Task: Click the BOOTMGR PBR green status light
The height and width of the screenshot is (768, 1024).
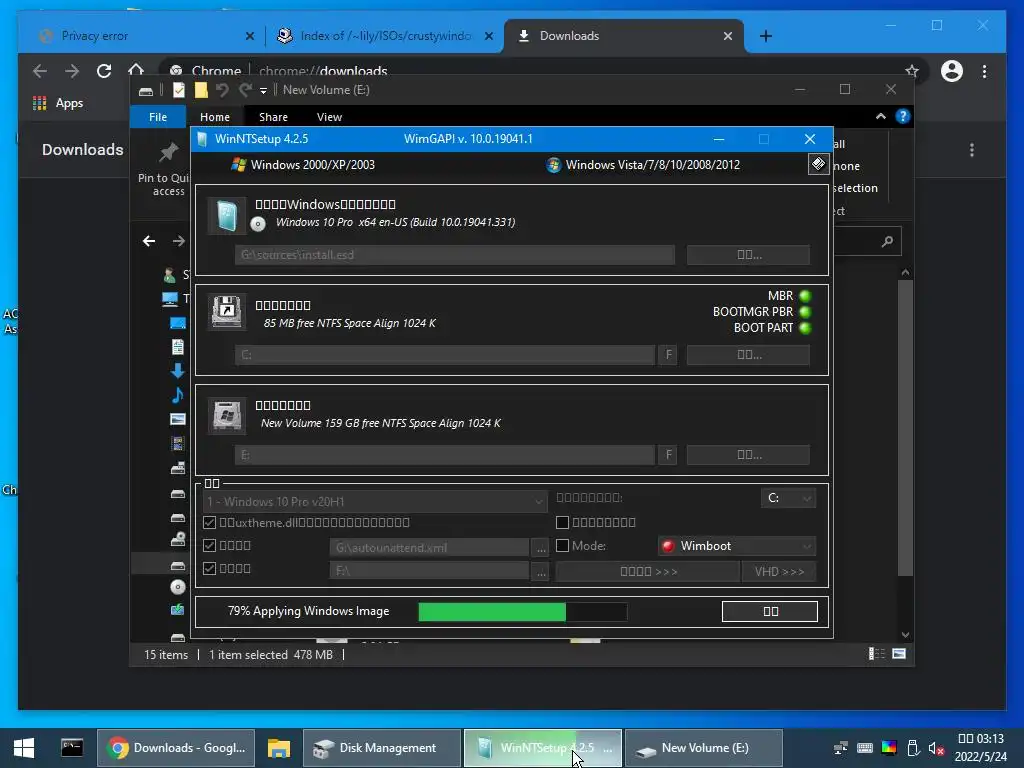Action: tap(805, 312)
